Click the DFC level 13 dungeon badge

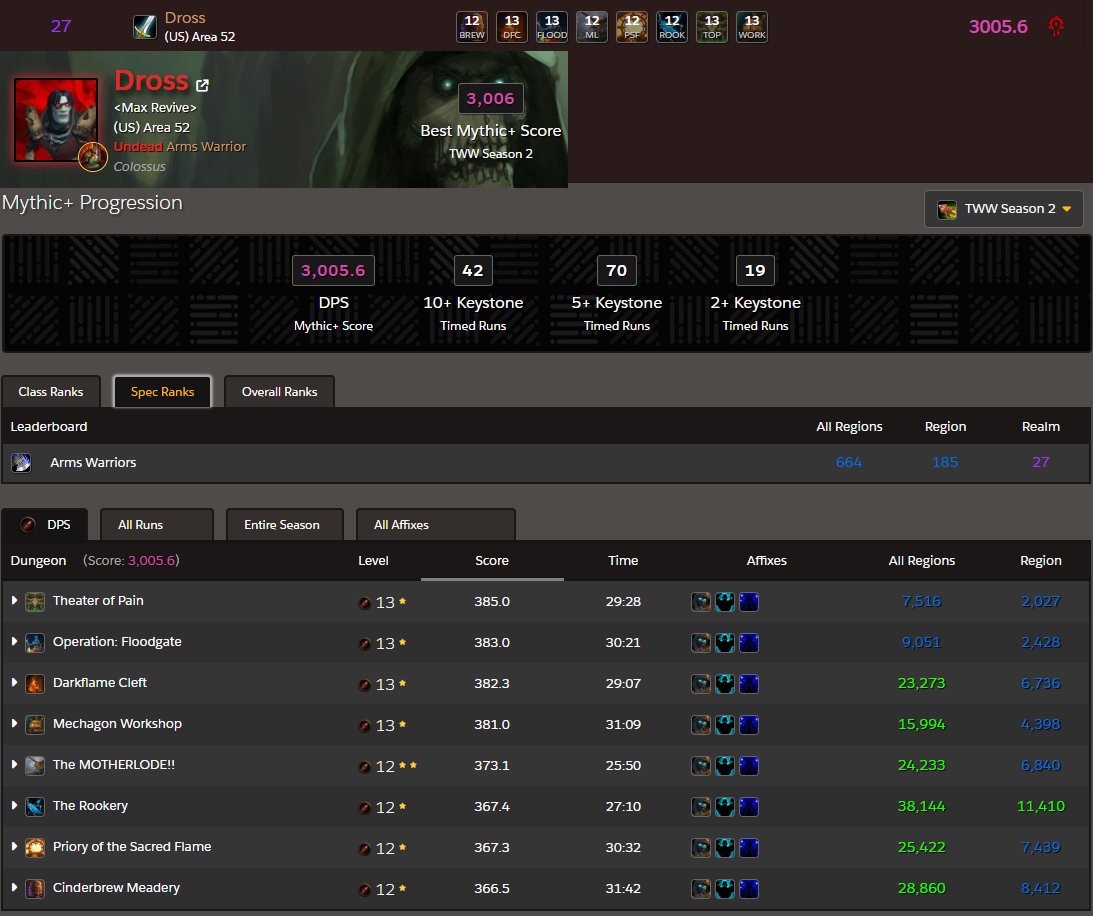coord(512,27)
